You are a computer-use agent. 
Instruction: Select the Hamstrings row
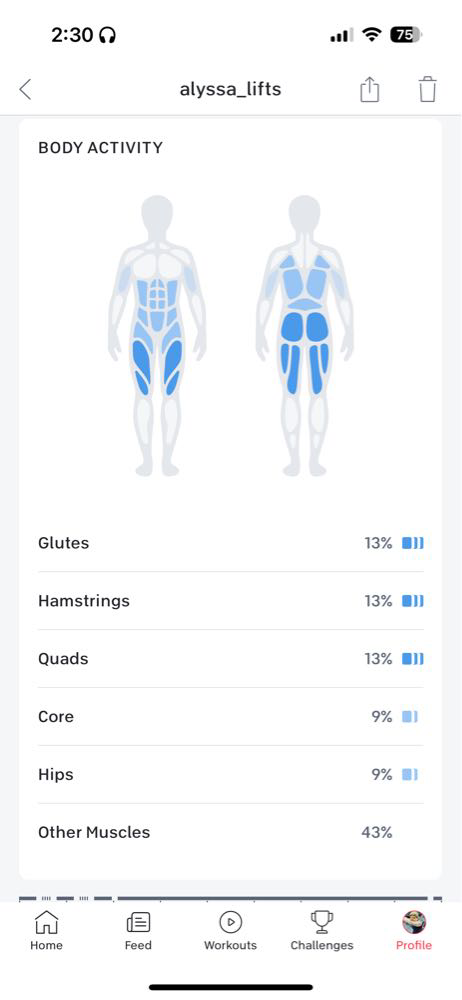tap(230, 601)
